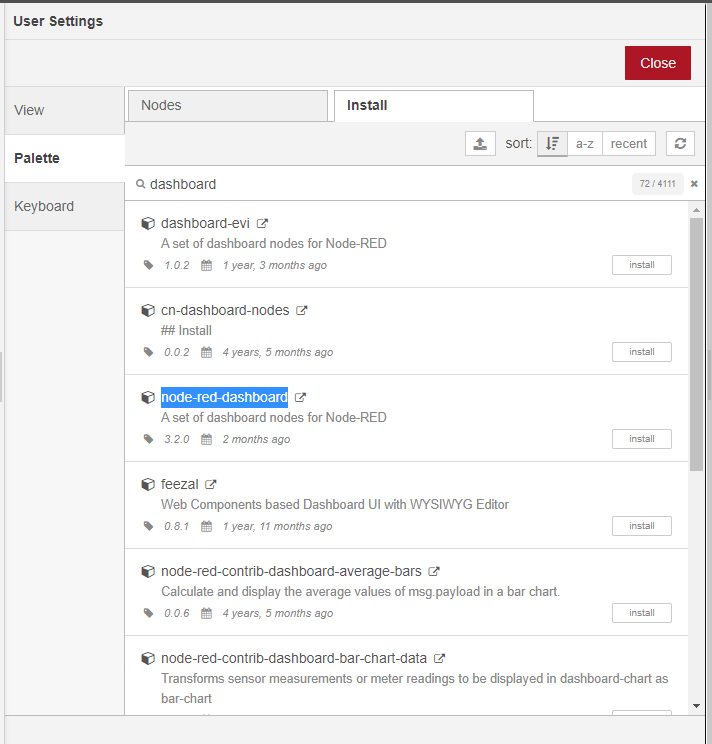
Task: Click the '## Install' description text
Action: point(186,330)
